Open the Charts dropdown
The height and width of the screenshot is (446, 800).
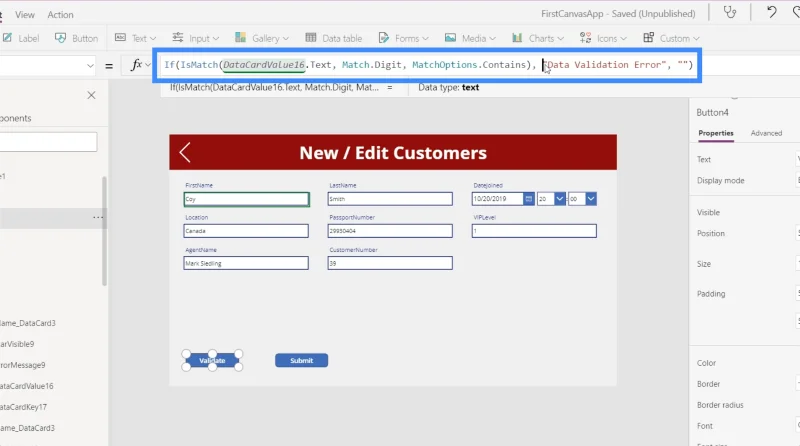(x=538, y=38)
